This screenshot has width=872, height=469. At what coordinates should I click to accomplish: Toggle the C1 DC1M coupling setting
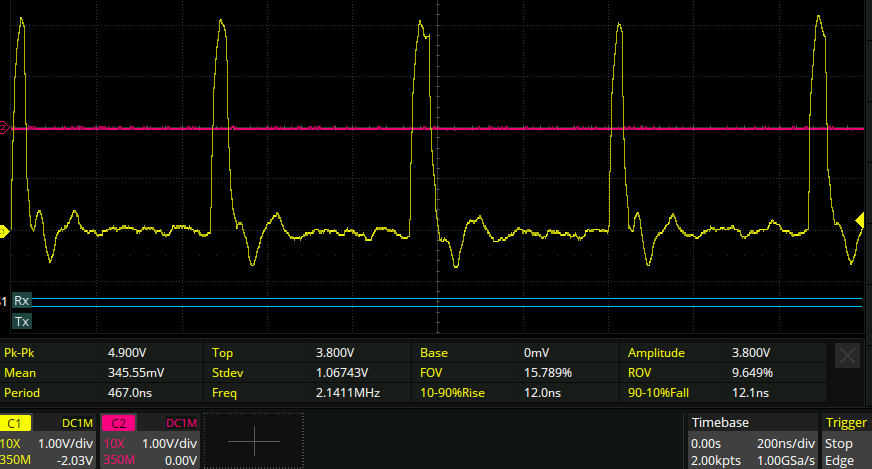coord(77,423)
